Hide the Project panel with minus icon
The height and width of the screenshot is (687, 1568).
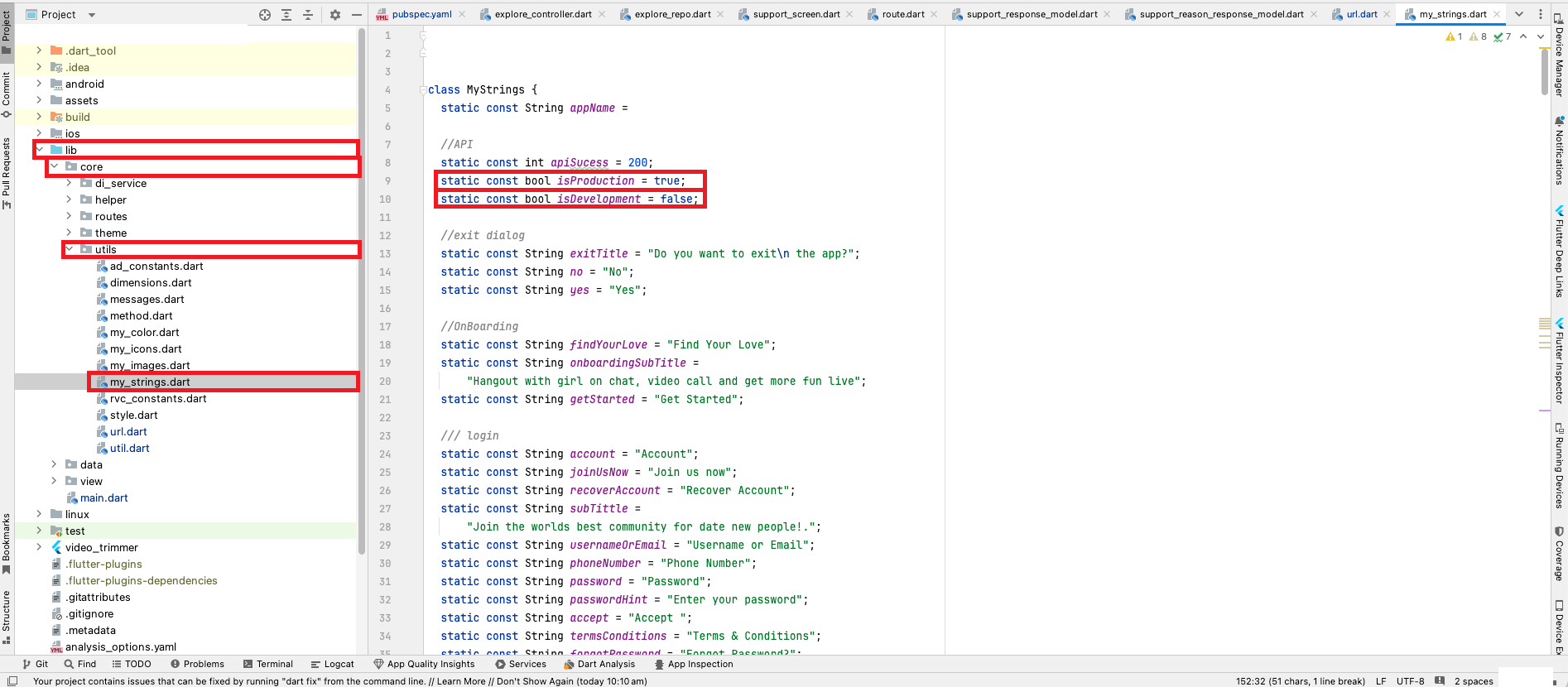tap(357, 15)
